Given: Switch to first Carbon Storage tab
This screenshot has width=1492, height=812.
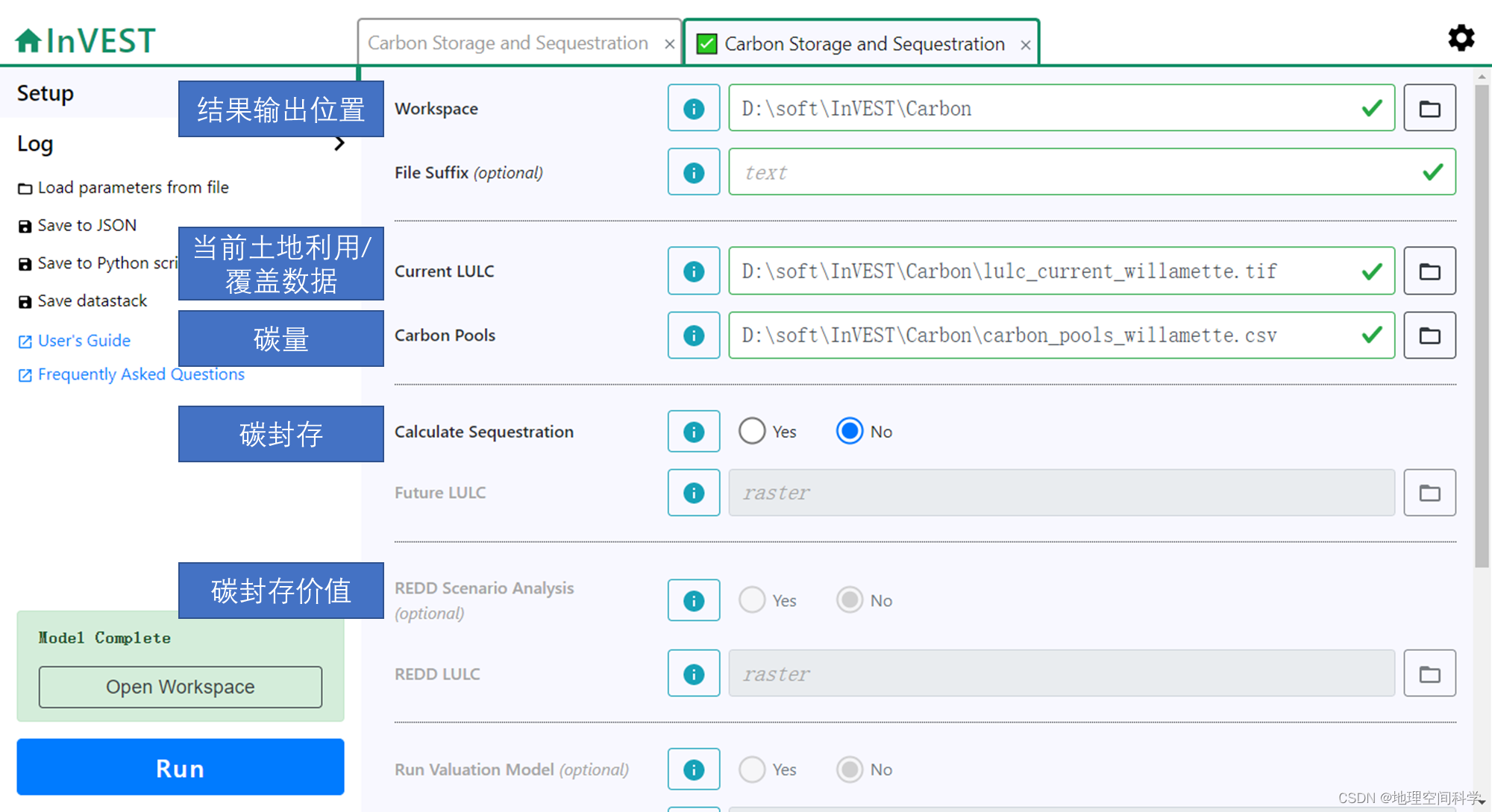Looking at the screenshot, I should click(x=507, y=43).
